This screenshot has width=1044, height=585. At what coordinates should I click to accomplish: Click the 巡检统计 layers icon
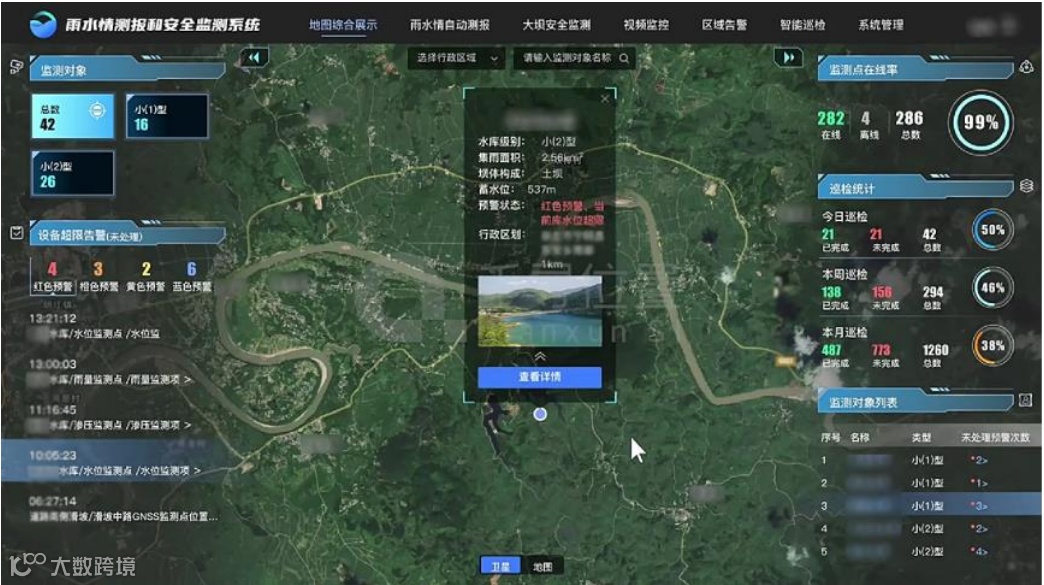[x=1026, y=186]
